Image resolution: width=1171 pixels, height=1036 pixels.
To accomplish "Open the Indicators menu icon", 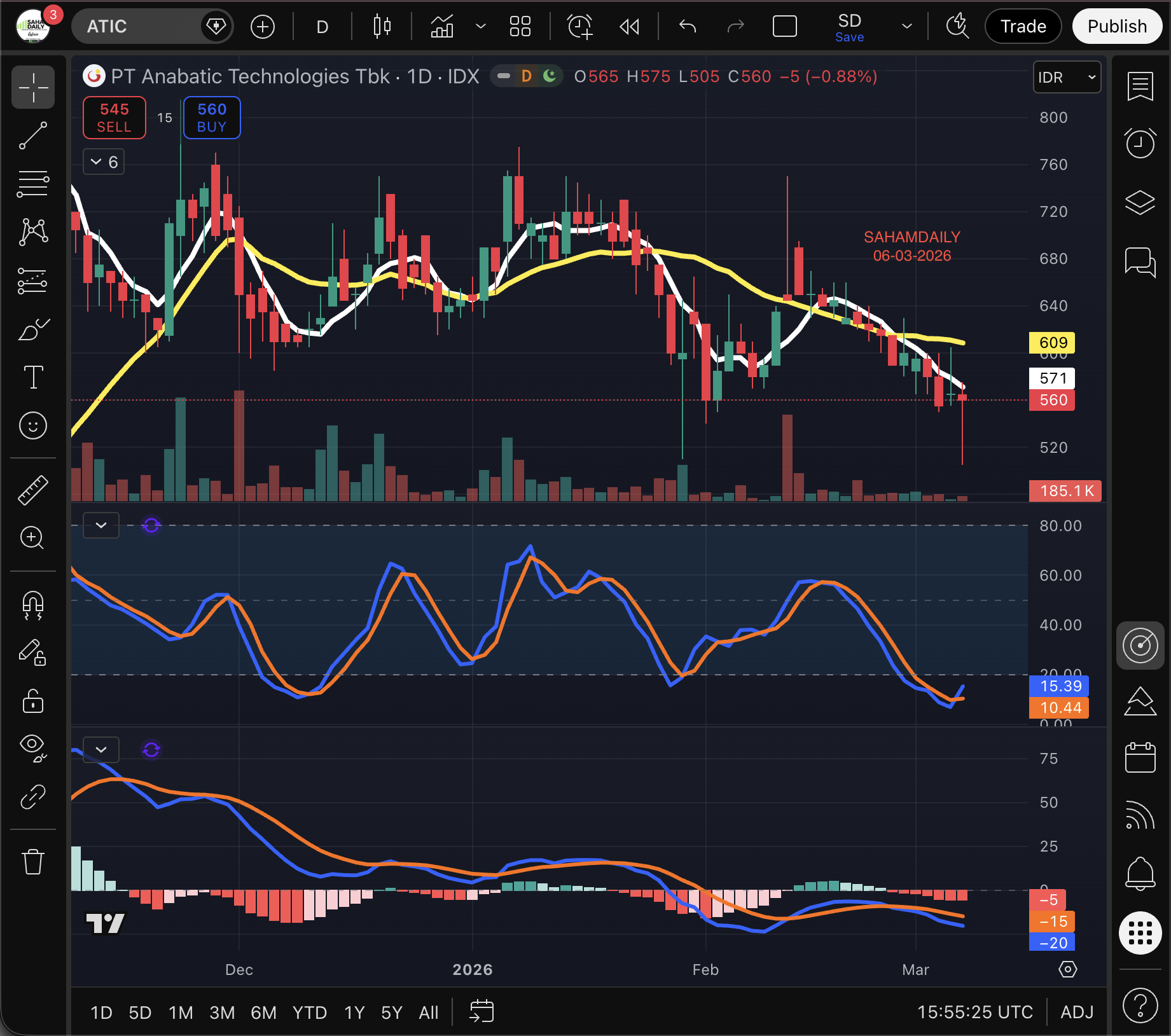I will (x=442, y=27).
